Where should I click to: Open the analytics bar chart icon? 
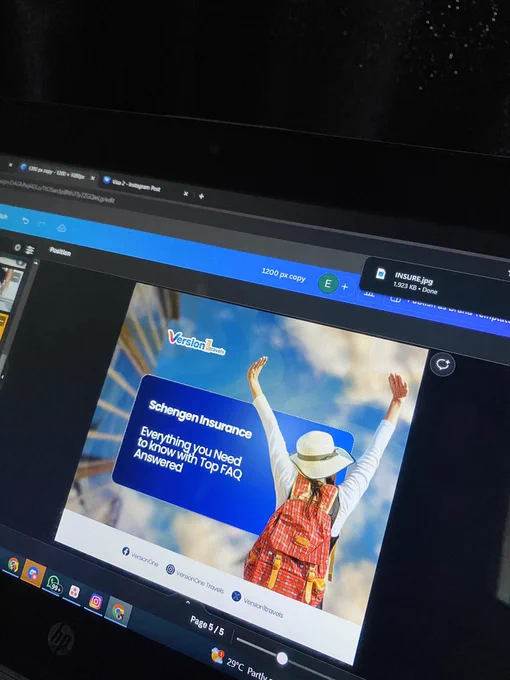pos(369,294)
